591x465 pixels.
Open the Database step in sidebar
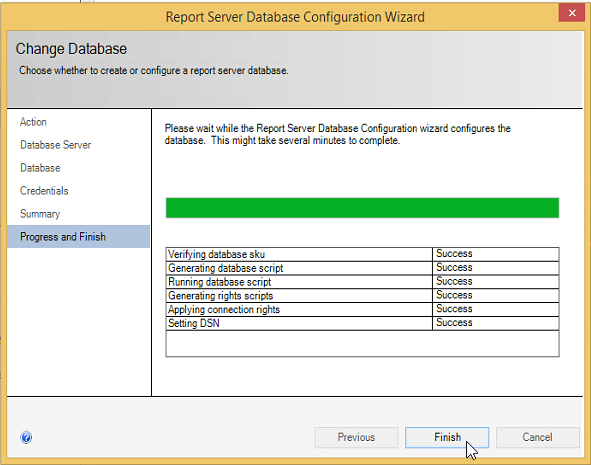coord(40,168)
